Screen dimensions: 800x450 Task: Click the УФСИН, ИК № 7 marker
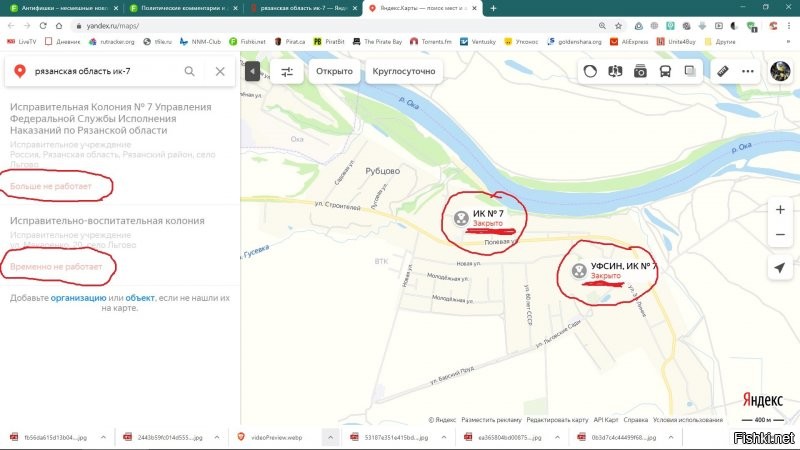tap(579, 270)
